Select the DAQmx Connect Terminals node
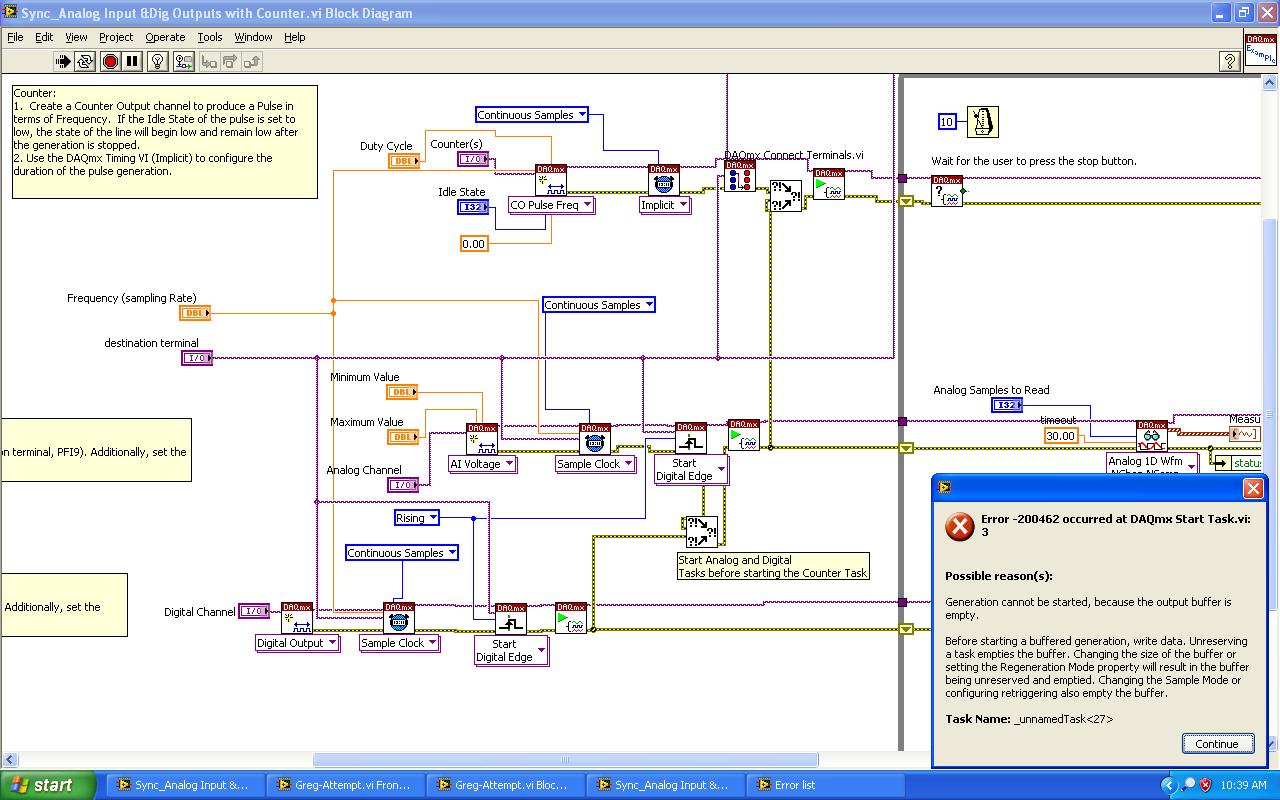The width and height of the screenshot is (1280, 800). coord(740,176)
